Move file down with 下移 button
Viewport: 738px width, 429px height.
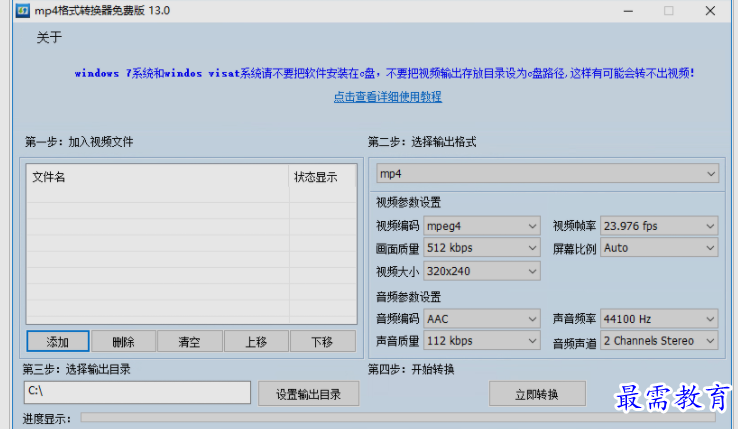point(323,341)
